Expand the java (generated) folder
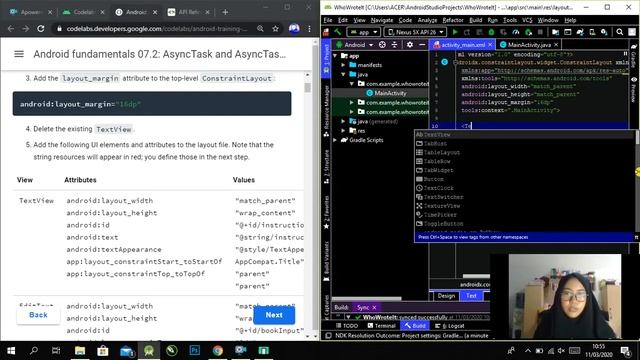Screen dimensions: 640x360 343,121
